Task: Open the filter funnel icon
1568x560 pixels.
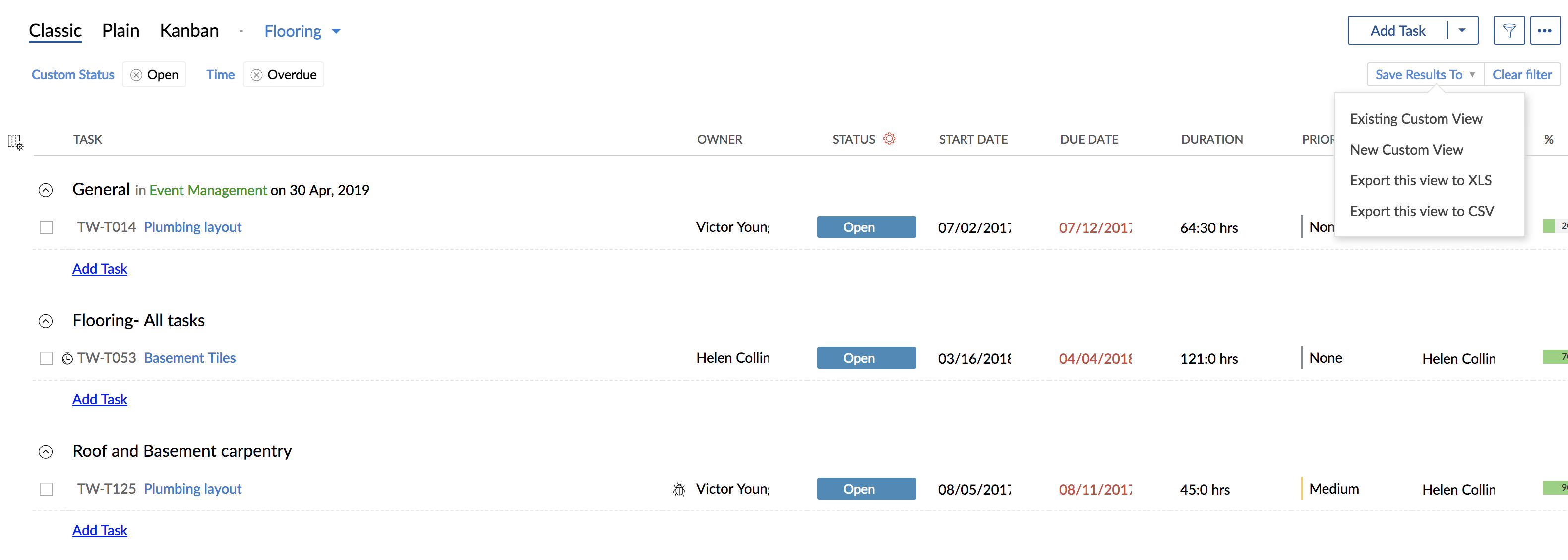Action: point(1508,30)
